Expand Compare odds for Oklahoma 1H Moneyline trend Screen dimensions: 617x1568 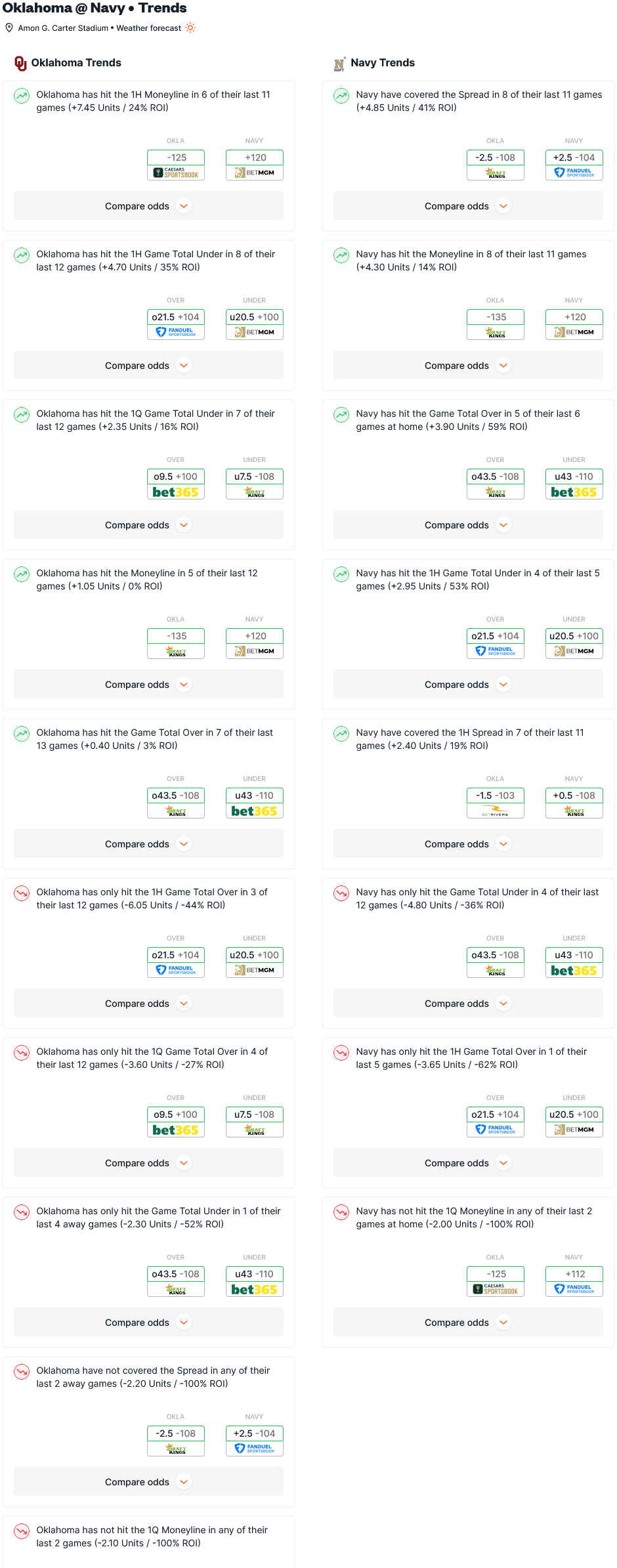click(148, 206)
